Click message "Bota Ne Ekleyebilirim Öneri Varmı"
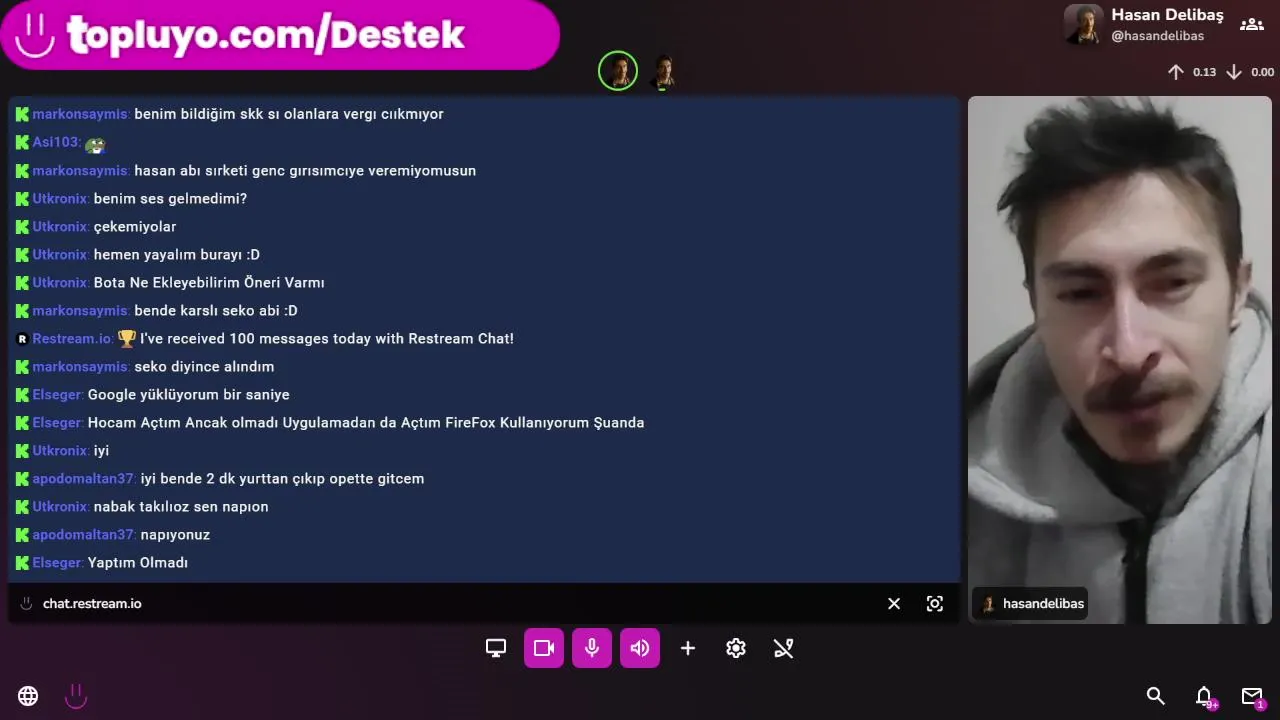1280x720 pixels. 209,283
